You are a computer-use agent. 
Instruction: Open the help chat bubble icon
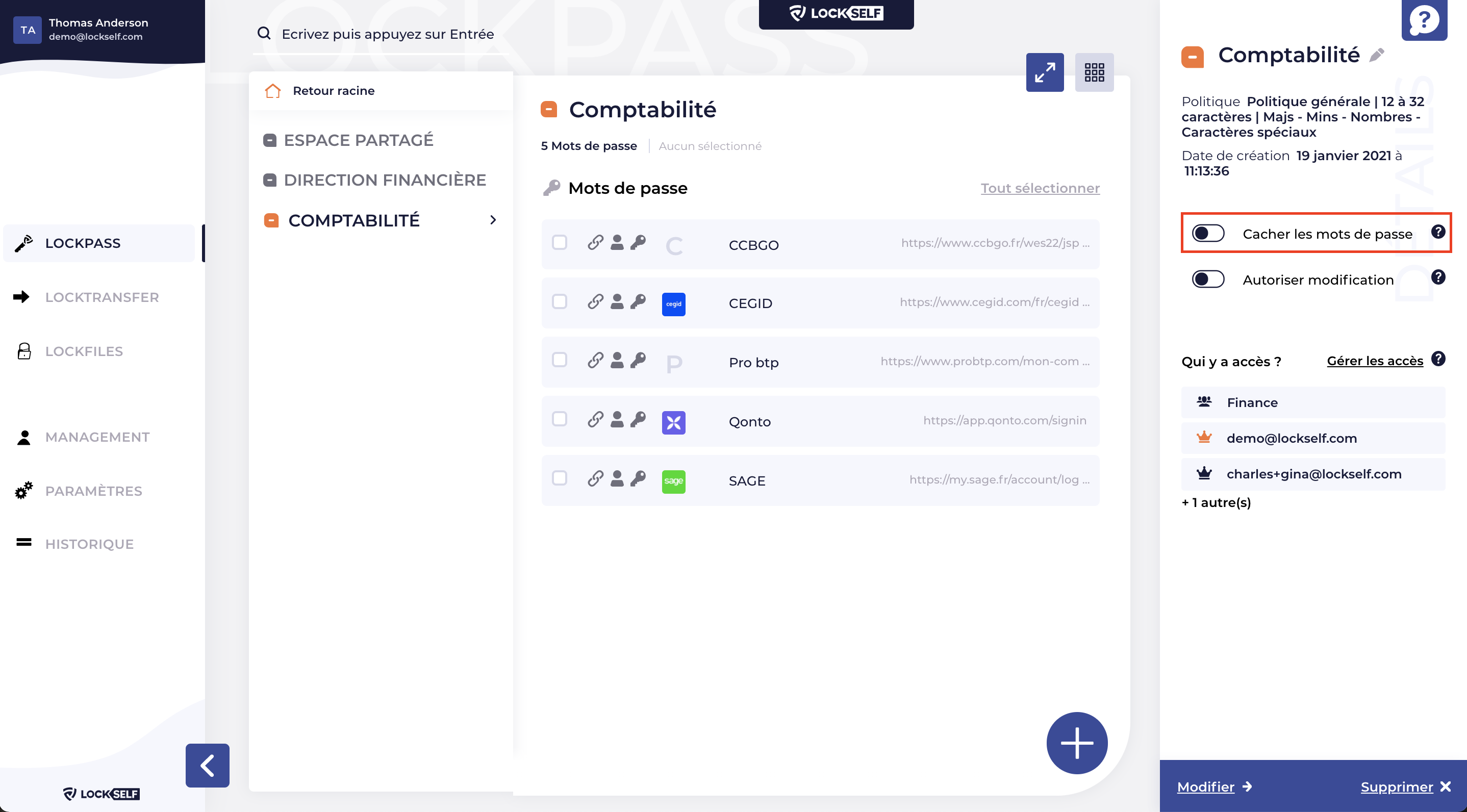click(x=1424, y=20)
